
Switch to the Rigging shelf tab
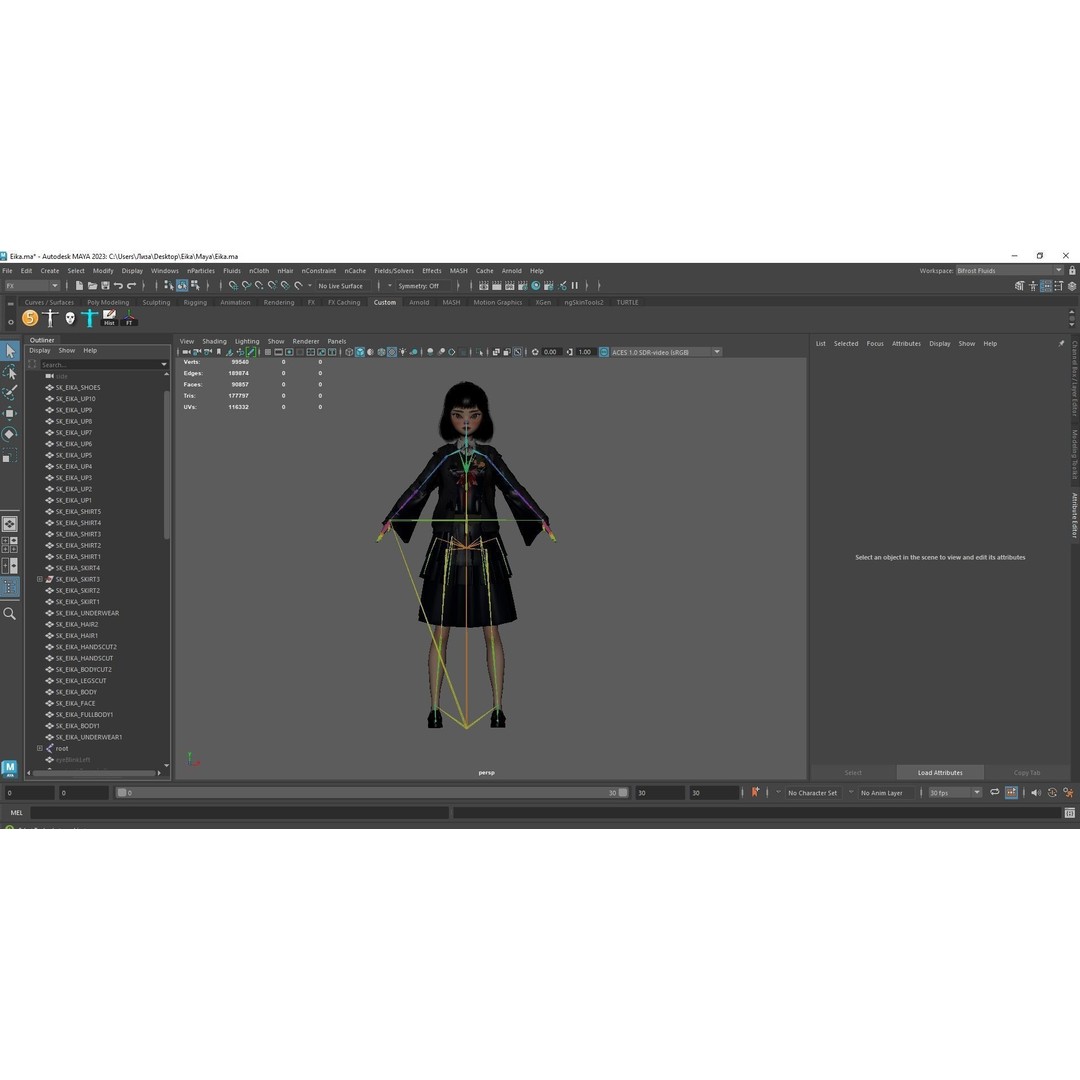tap(195, 302)
